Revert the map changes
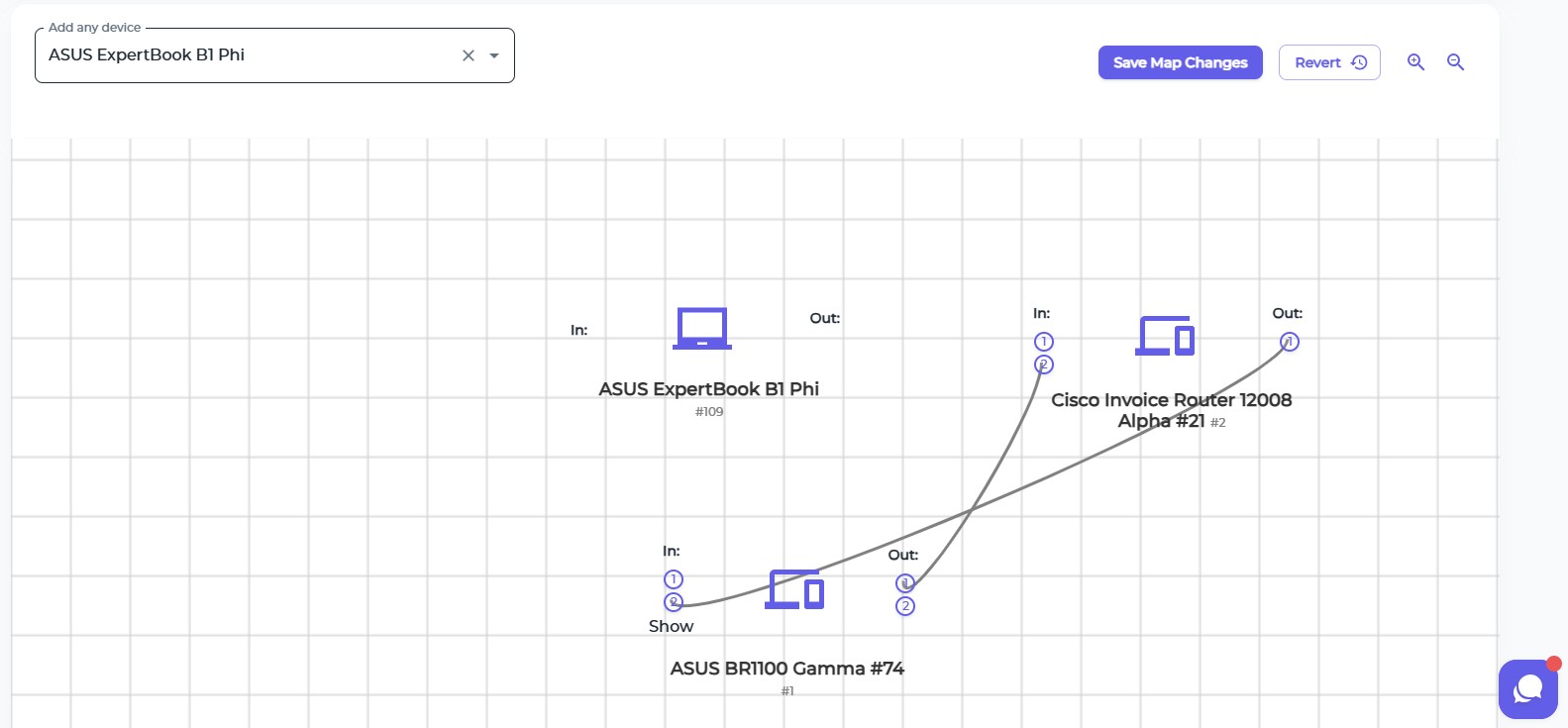The width and height of the screenshot is (1568, 728). click(x=1329, y=62)
